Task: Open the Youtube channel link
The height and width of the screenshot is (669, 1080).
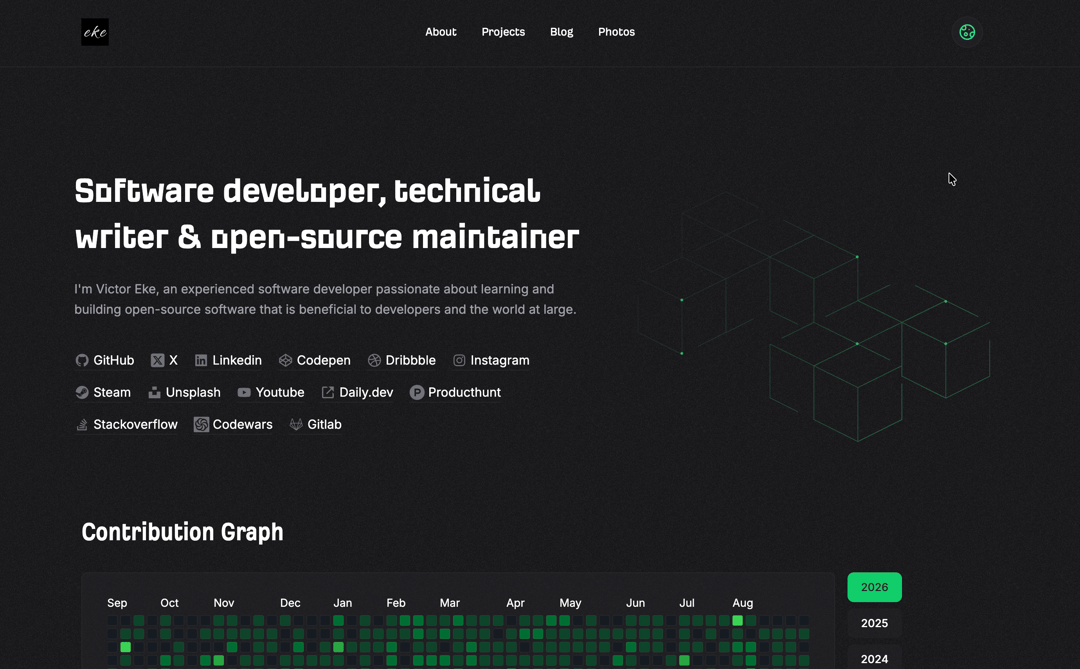Action: click(x=271, y=392)
